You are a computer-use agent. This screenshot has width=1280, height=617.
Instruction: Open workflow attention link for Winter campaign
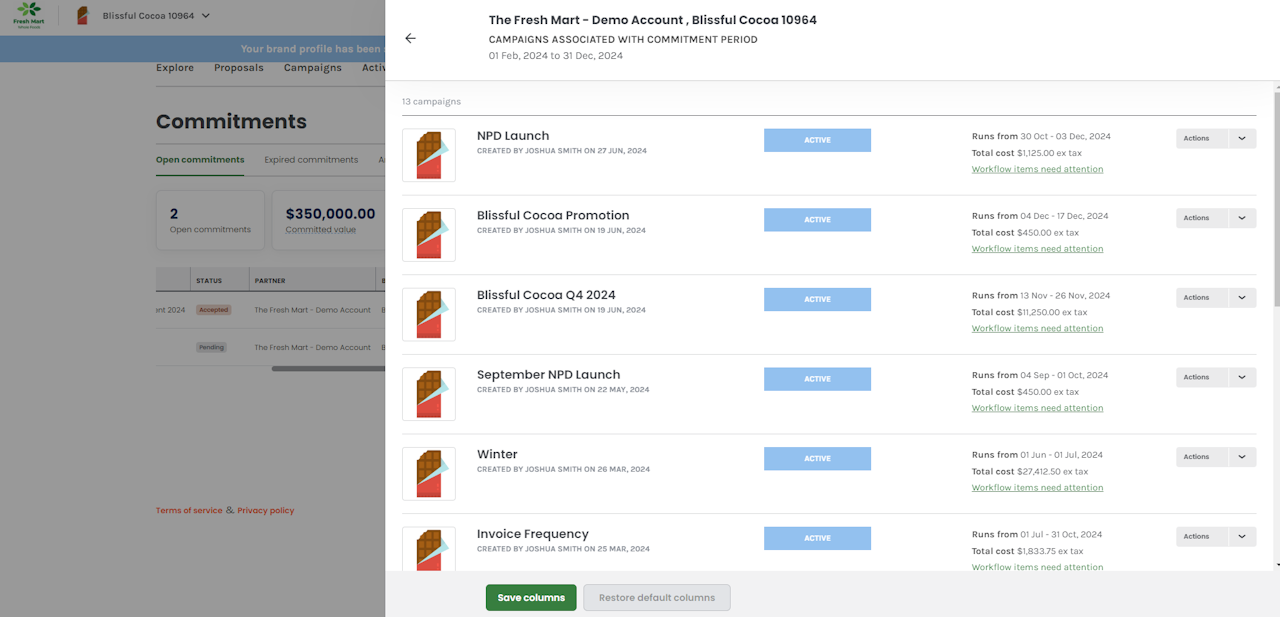click(x=1037, y=487)
